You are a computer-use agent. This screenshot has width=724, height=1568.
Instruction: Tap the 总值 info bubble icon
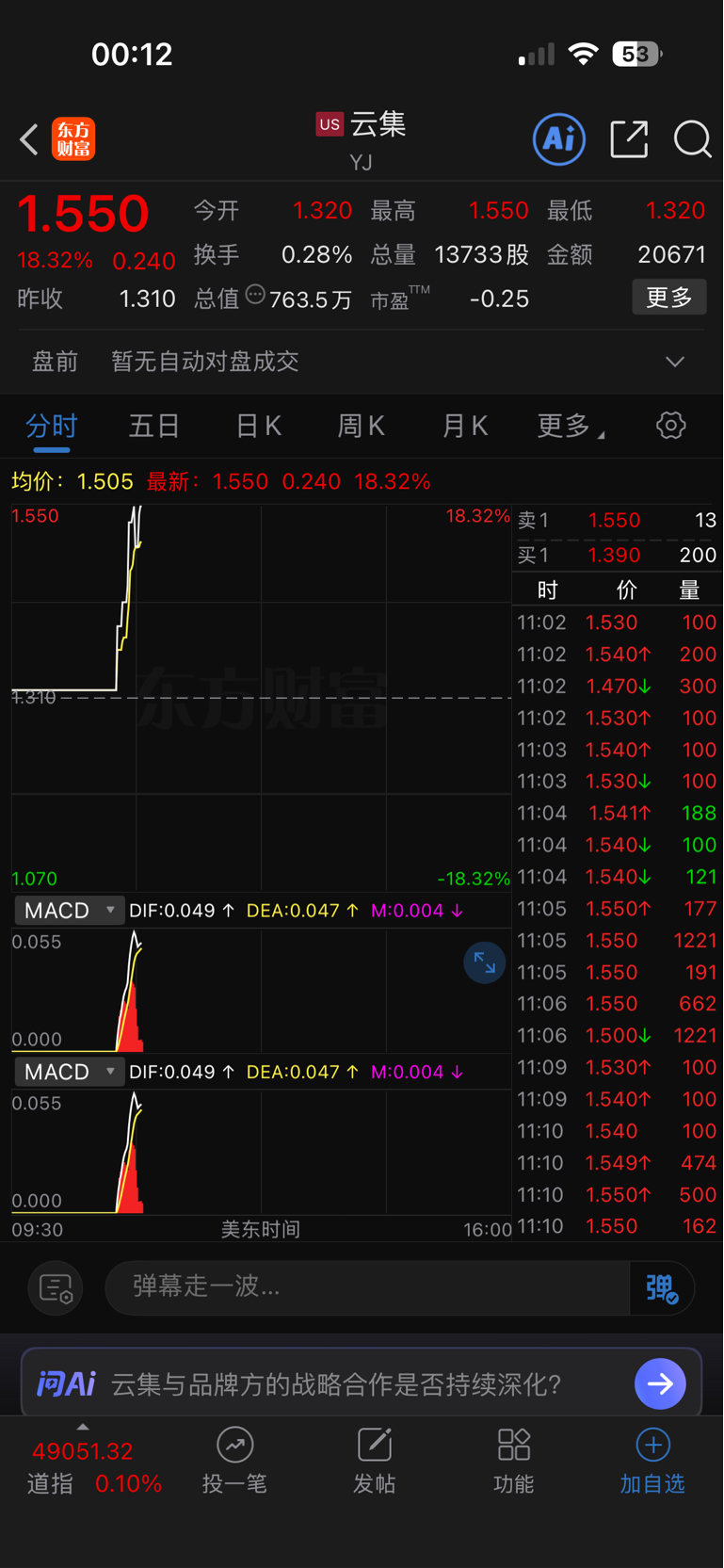click(255, 295)
